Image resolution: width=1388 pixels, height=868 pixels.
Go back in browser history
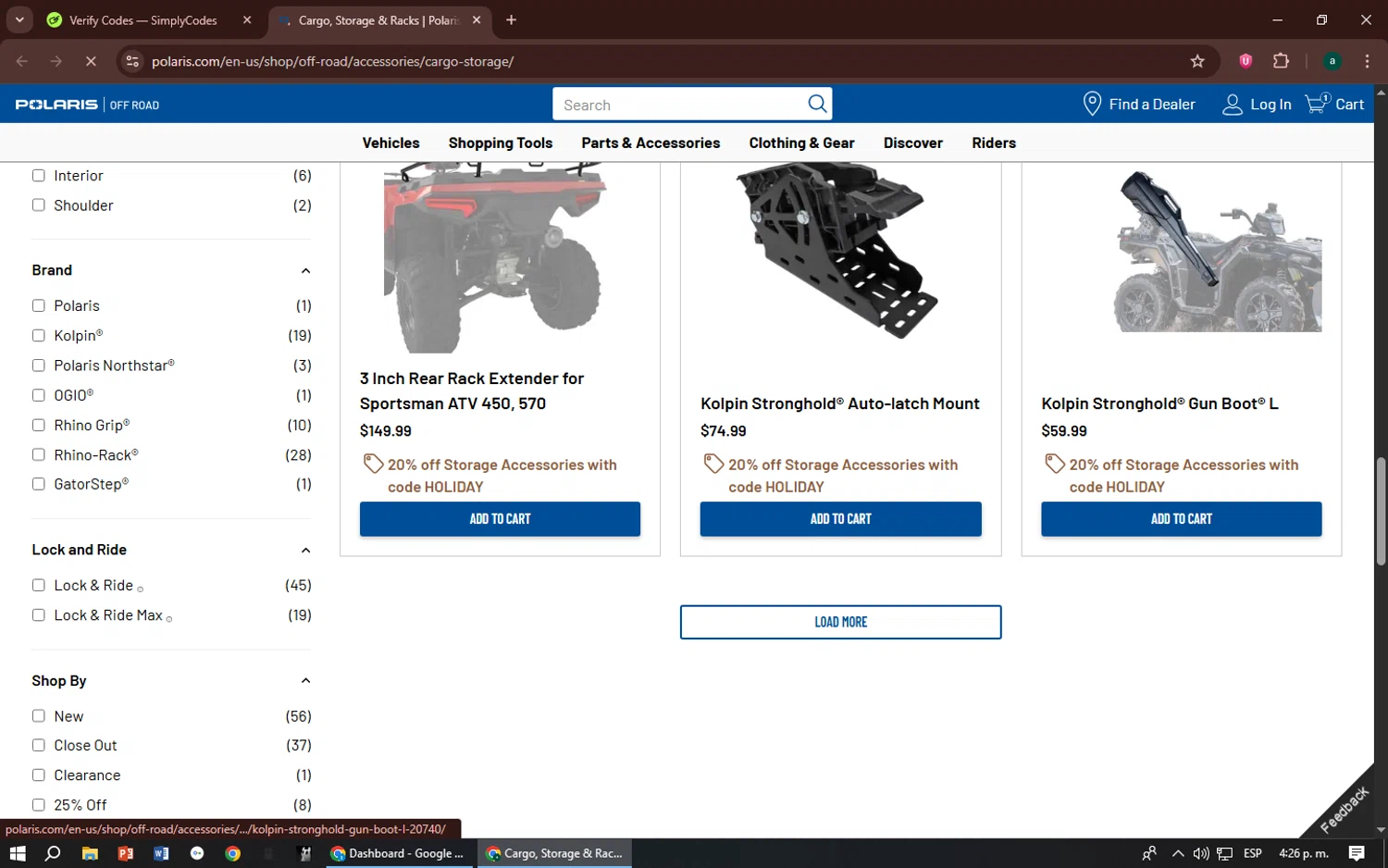[22, 61]
